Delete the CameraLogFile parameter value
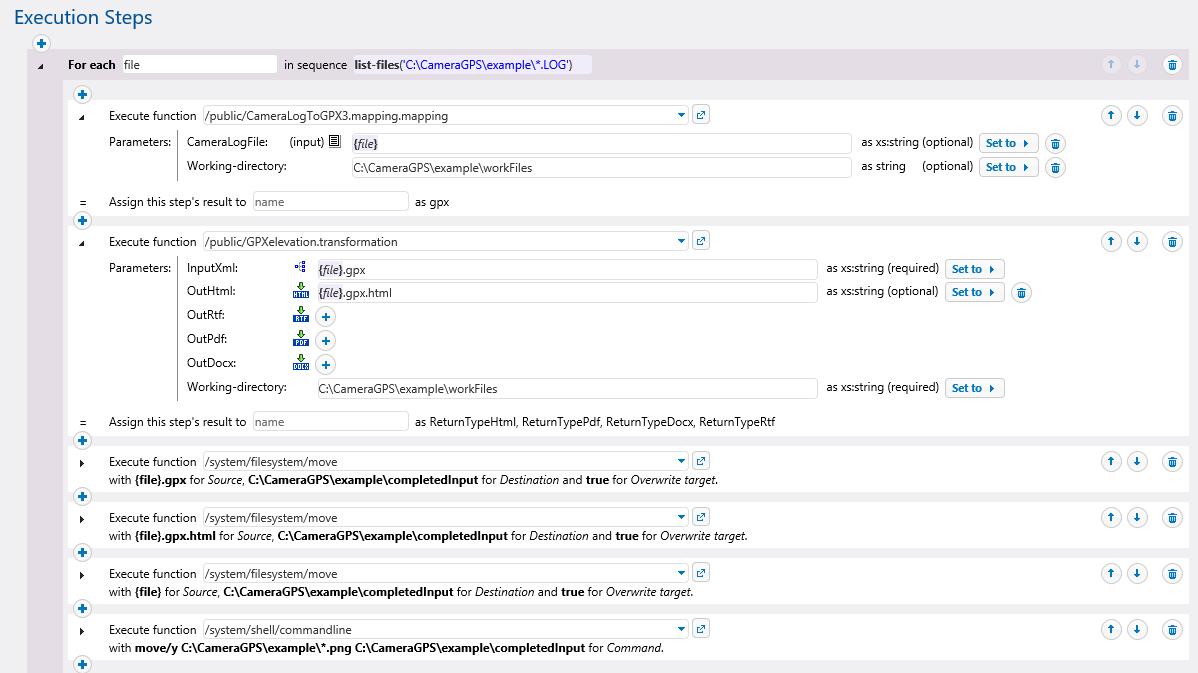This screenshot has height=673, width=1198. (1055, 144)
